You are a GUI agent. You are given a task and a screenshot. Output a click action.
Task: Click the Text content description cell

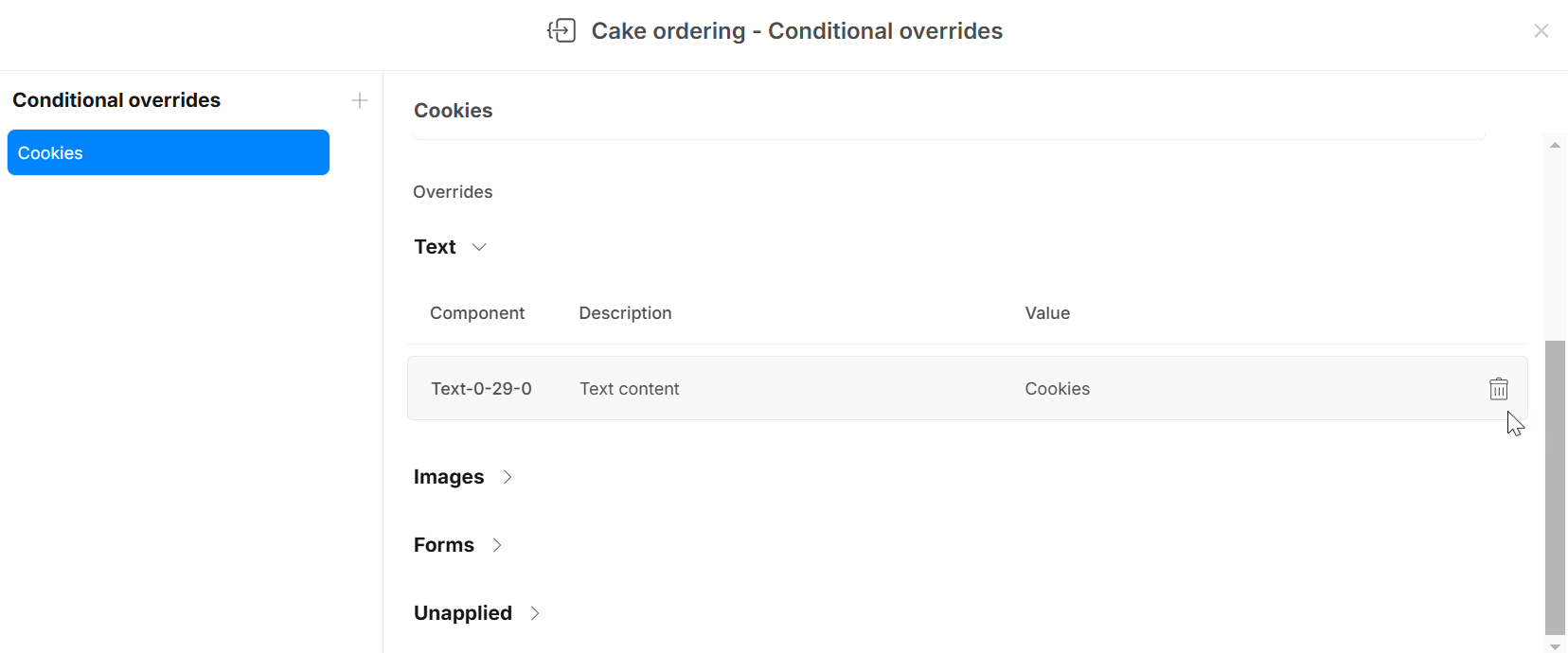point(629,389)
